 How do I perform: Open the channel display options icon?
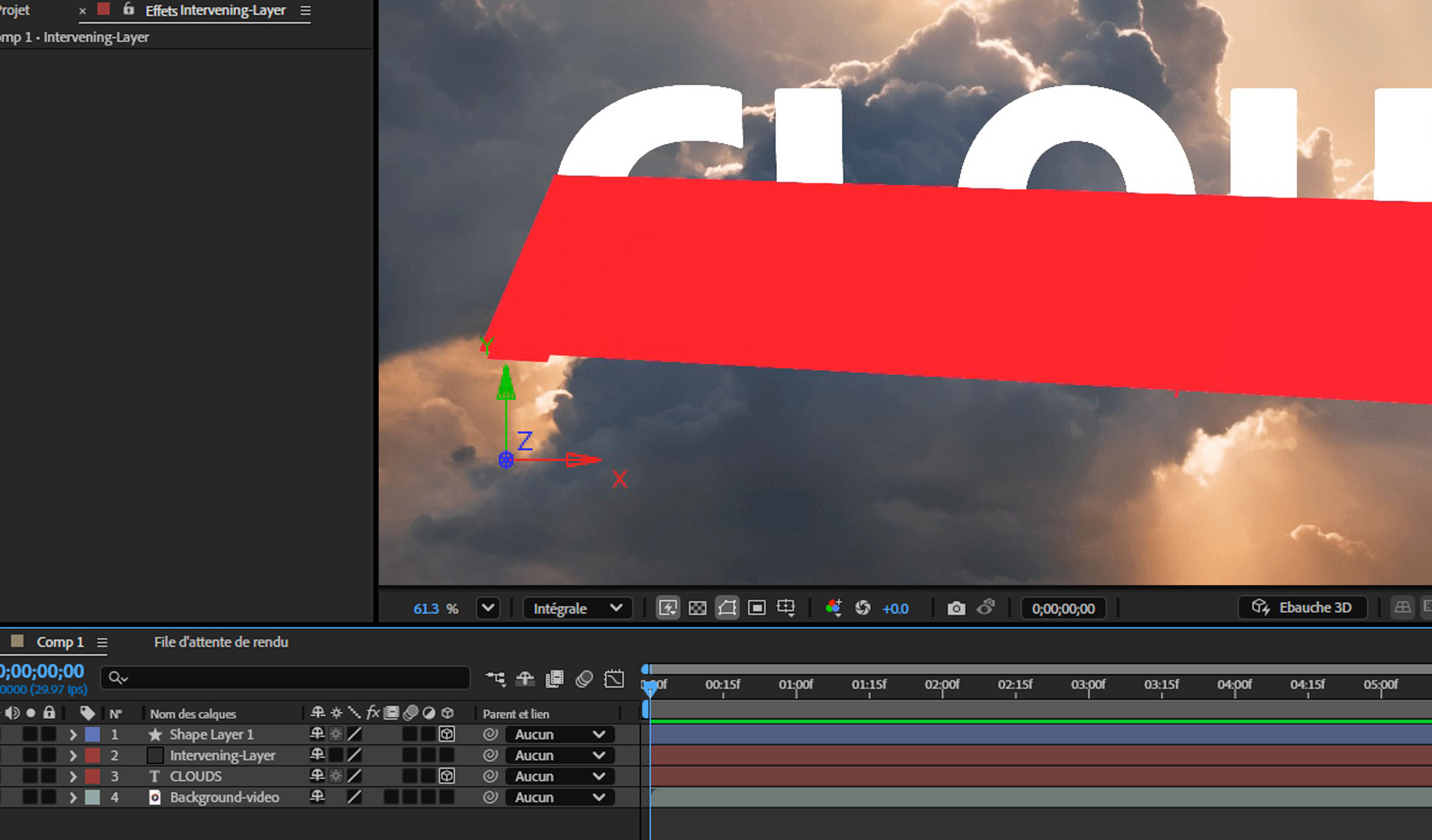833,608
